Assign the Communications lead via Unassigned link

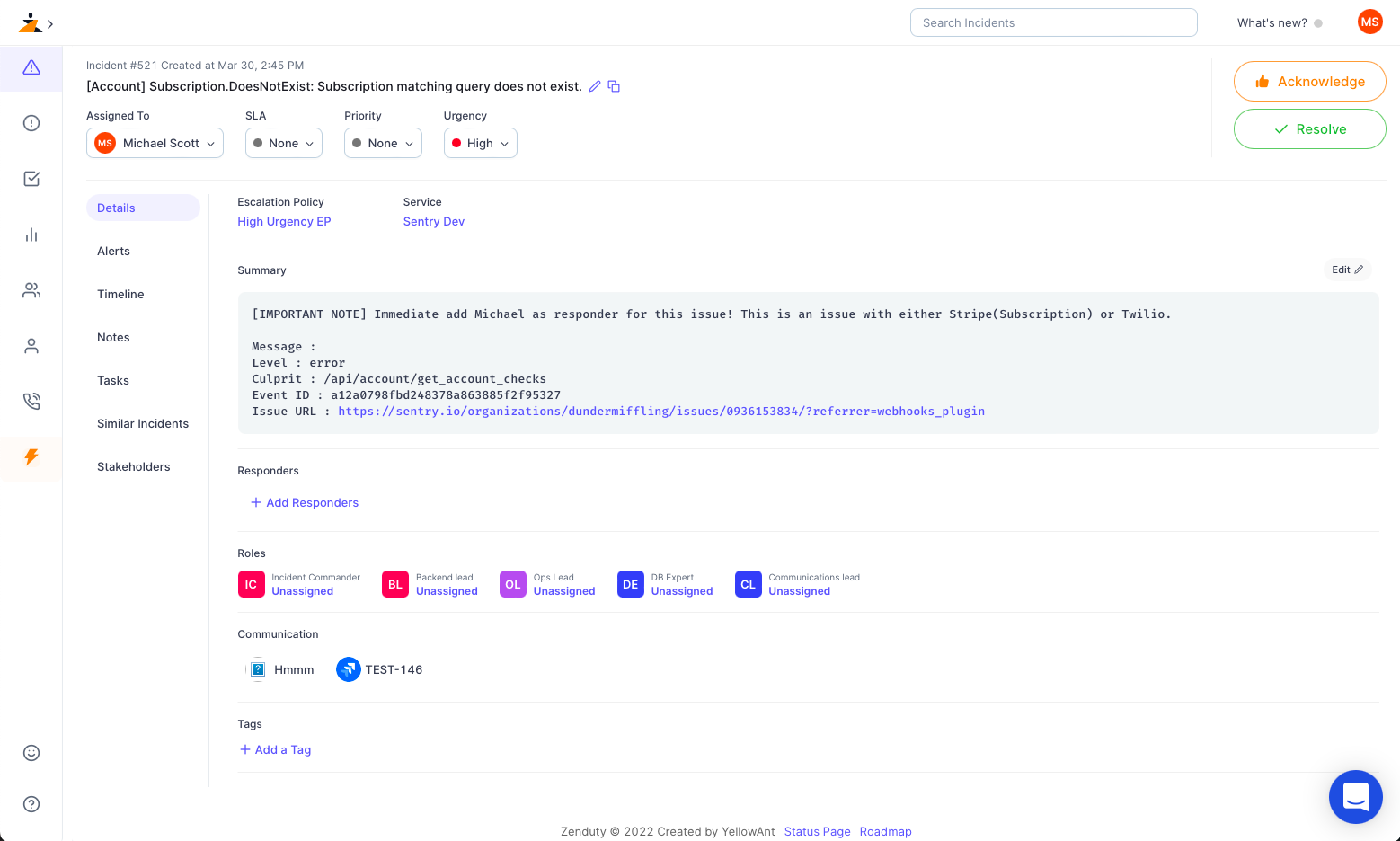point(800,591)
